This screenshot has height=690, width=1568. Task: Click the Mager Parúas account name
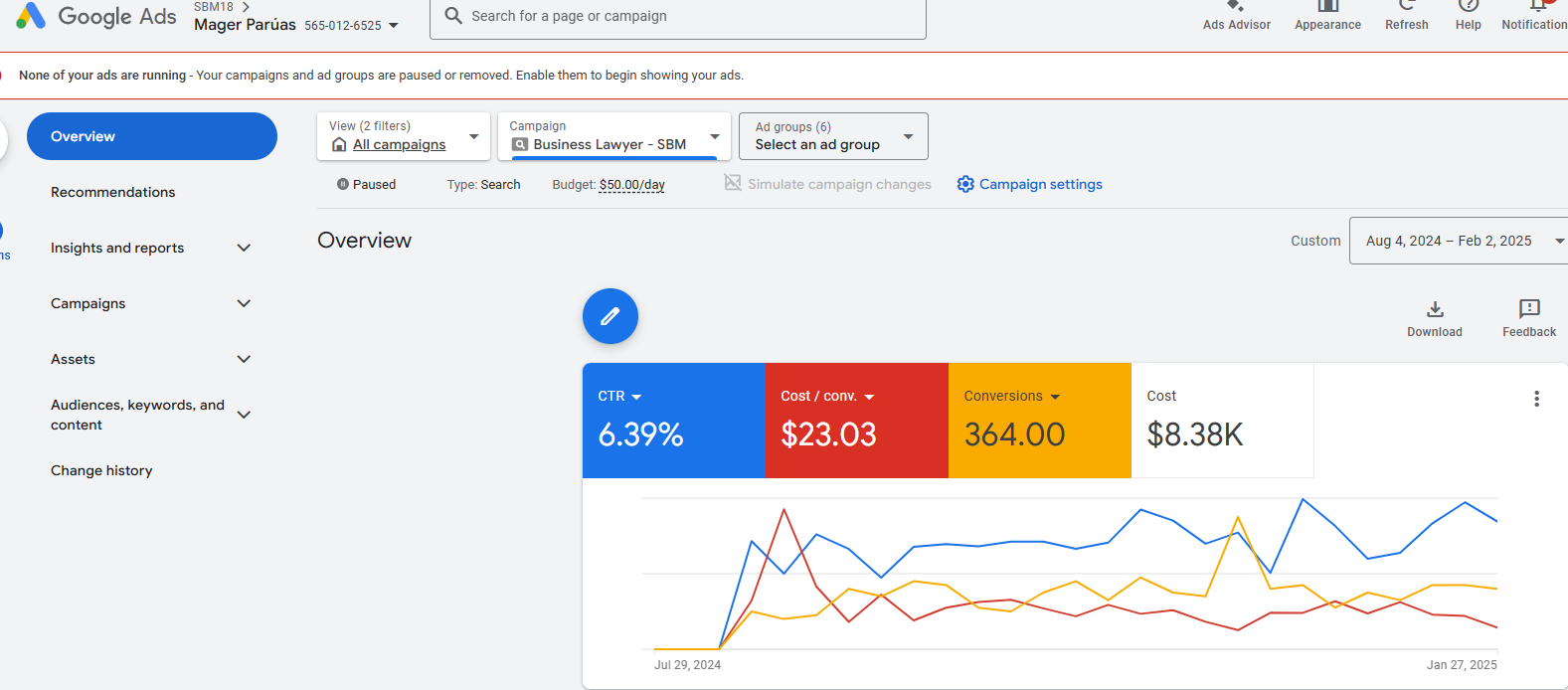click(x=245, y=25)
